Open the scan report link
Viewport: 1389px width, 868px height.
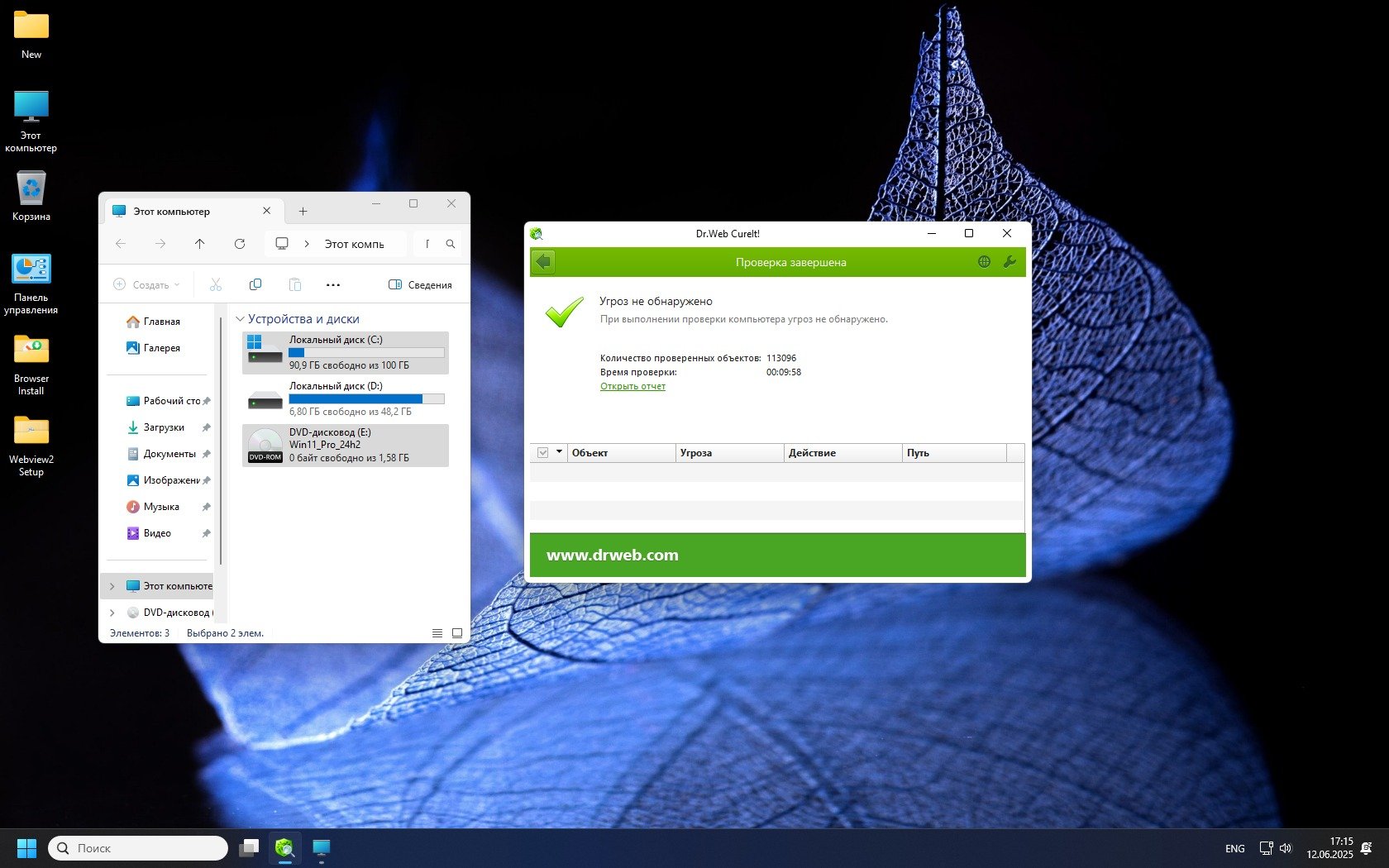tap(632, 386)
